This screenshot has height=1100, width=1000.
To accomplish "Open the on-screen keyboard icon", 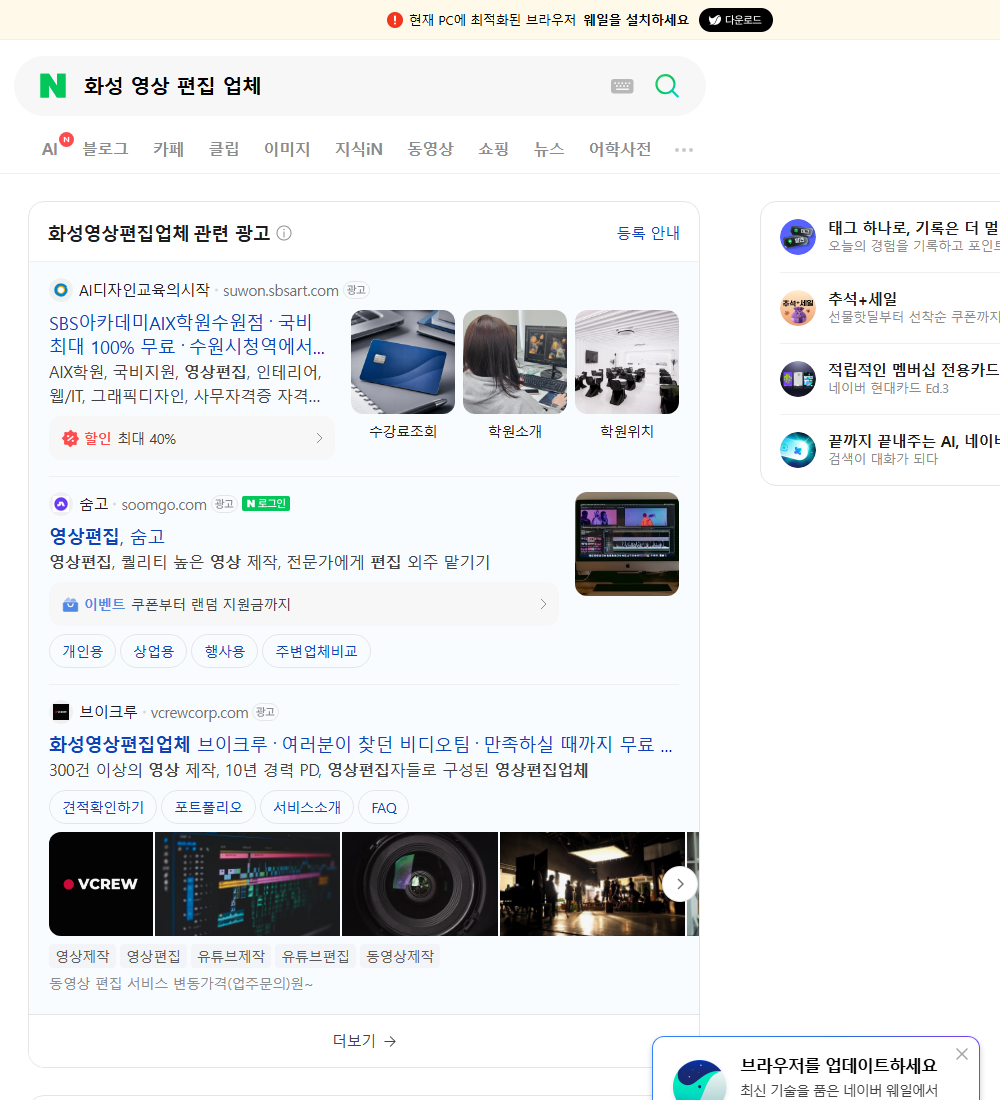I will pyautogui.click(x=622, y=86).
